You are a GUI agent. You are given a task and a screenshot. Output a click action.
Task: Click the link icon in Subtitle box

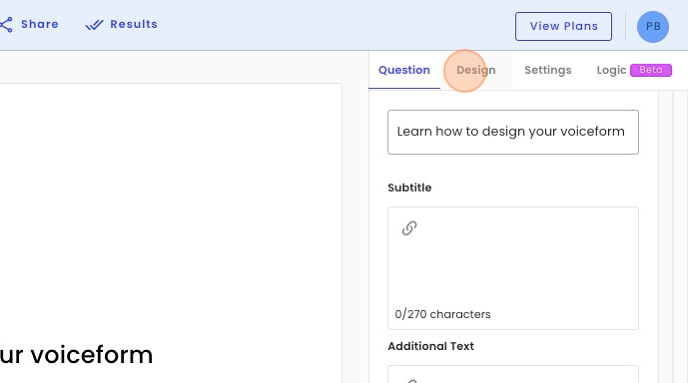[x=409, y=228]
